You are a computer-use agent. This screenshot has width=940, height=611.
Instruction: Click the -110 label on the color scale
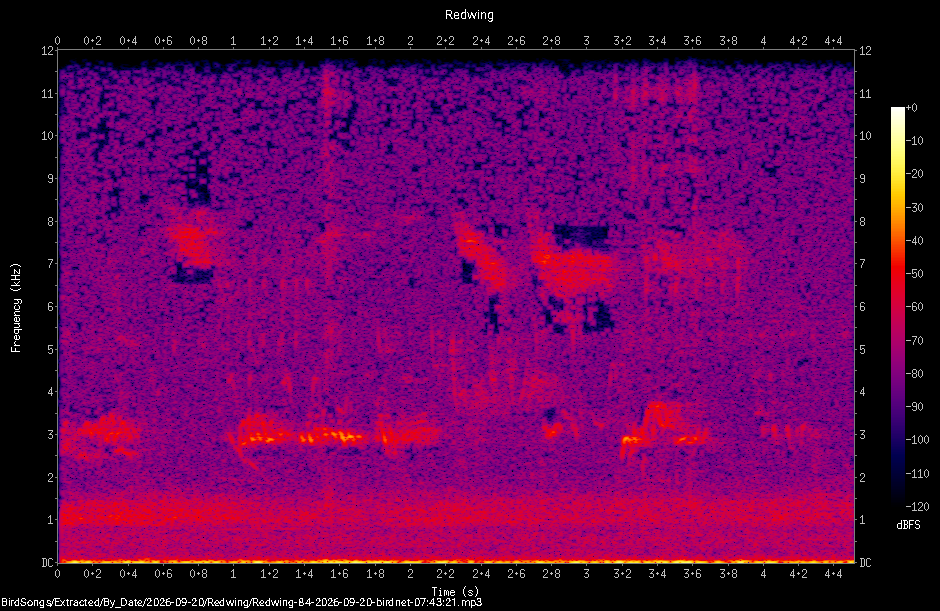click(917, 474)
